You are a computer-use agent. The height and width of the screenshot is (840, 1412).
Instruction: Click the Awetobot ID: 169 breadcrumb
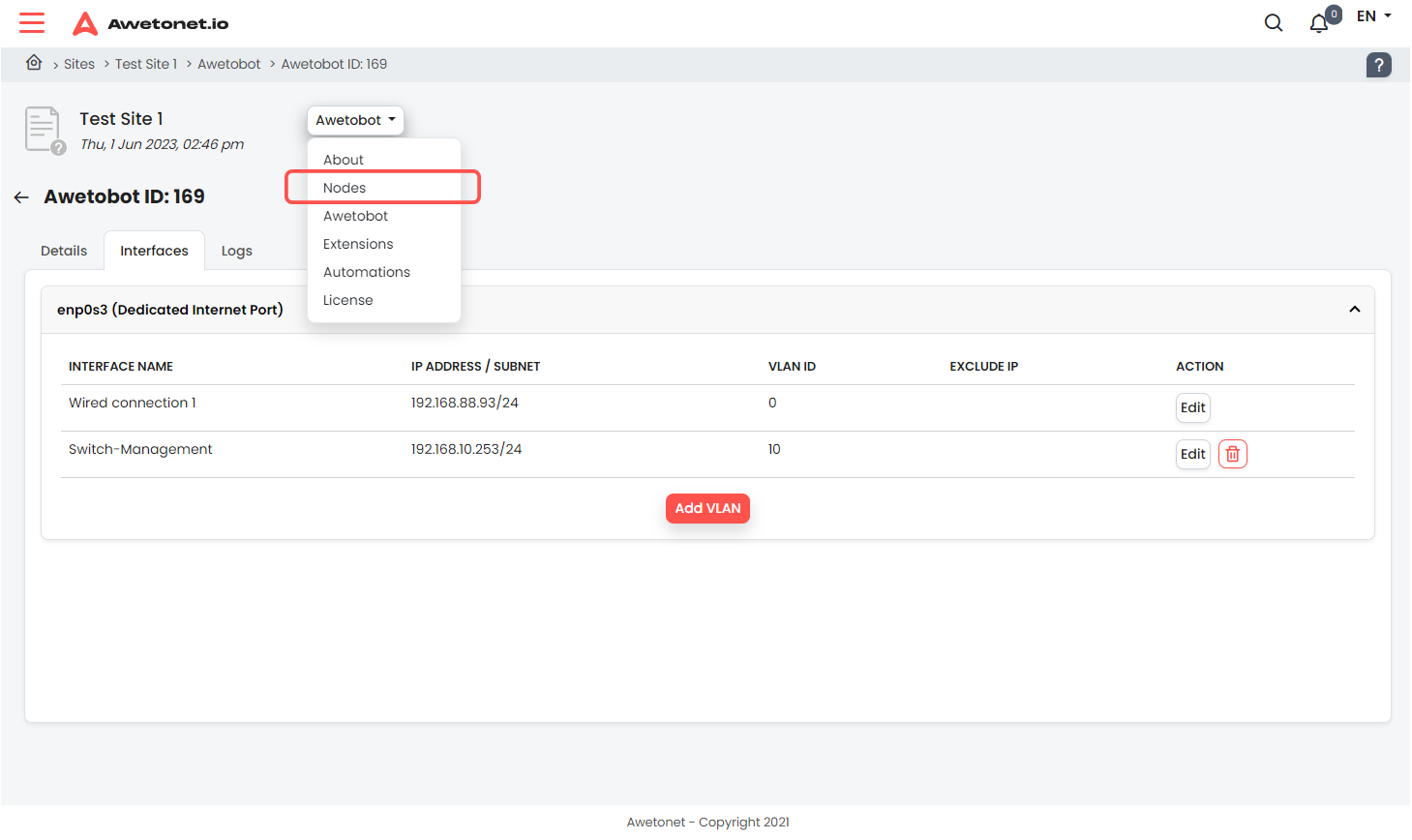tap(334, 64)
